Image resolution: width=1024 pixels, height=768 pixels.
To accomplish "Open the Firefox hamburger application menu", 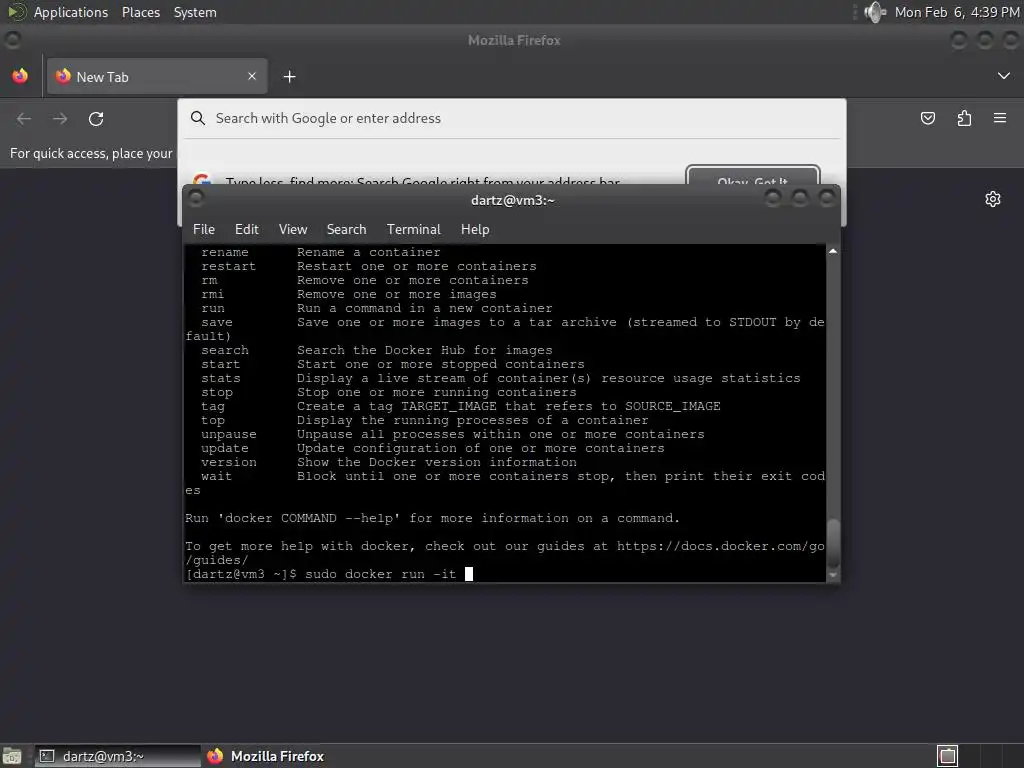I will point(1000,118).
